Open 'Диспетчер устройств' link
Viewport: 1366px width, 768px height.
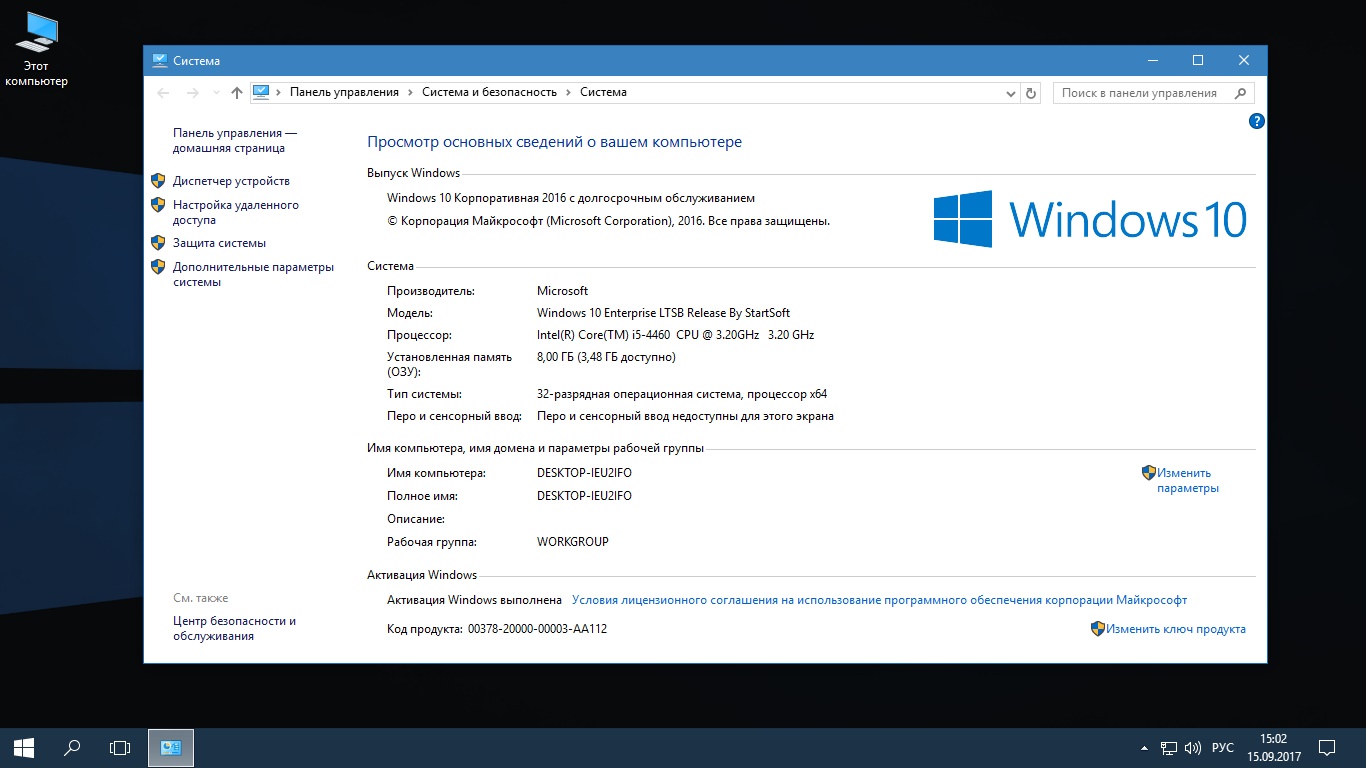tap(231, 181)
